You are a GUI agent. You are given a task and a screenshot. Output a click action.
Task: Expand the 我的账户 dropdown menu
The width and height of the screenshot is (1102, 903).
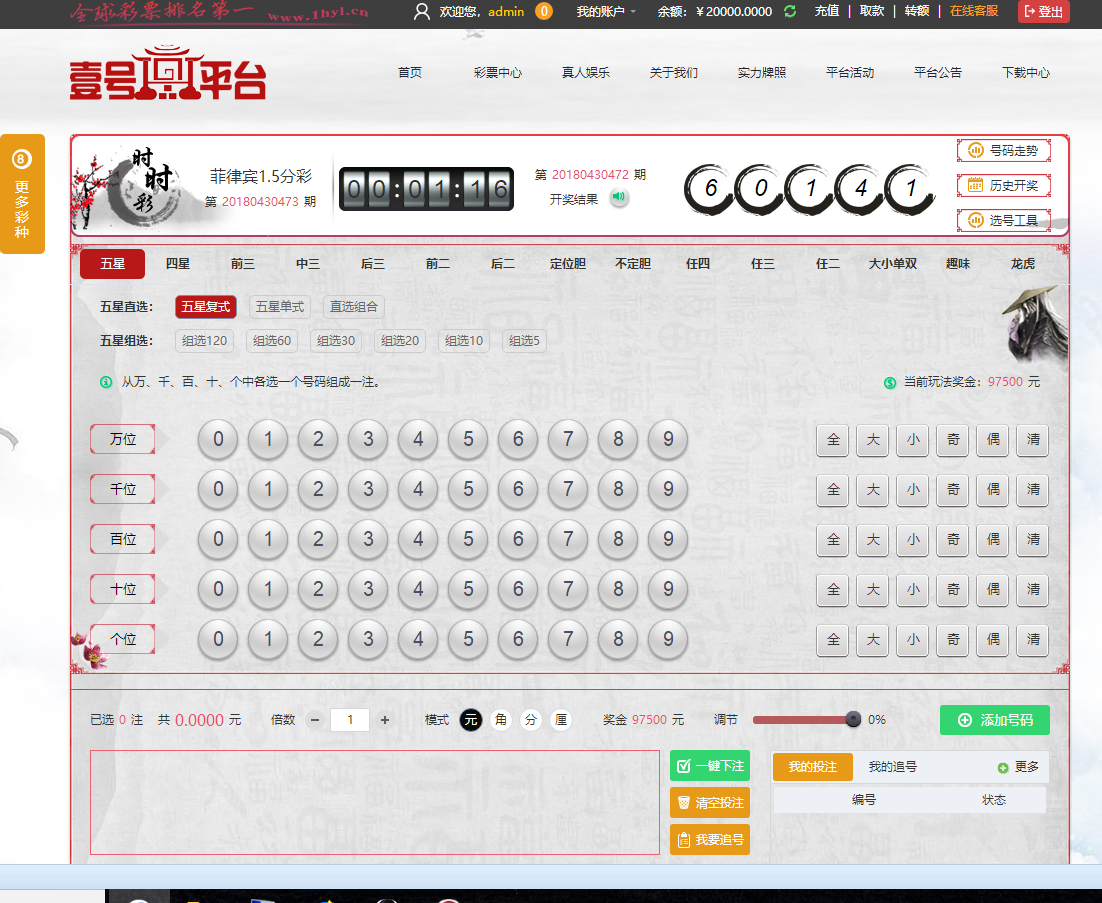point(606,11)
